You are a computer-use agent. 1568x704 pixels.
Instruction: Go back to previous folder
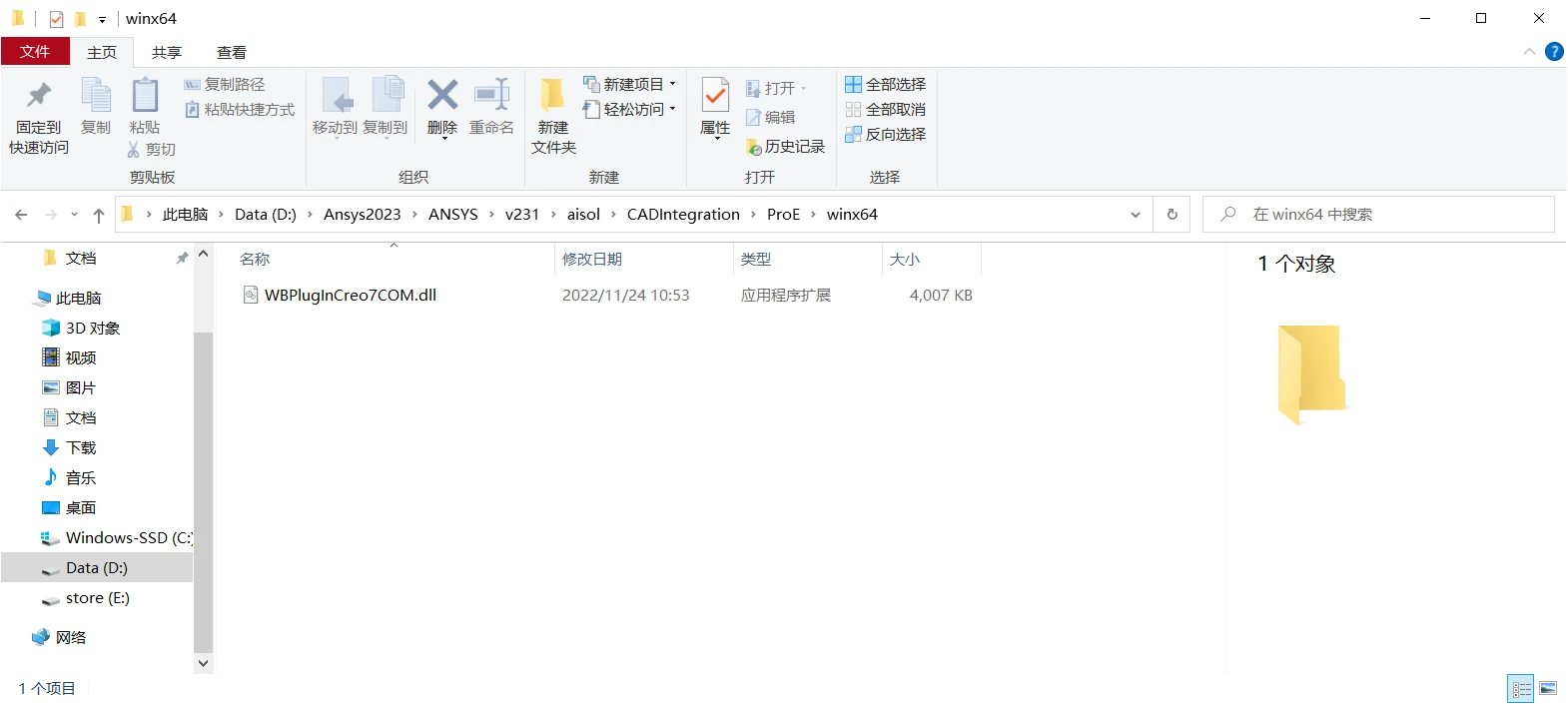click(21, 215)
